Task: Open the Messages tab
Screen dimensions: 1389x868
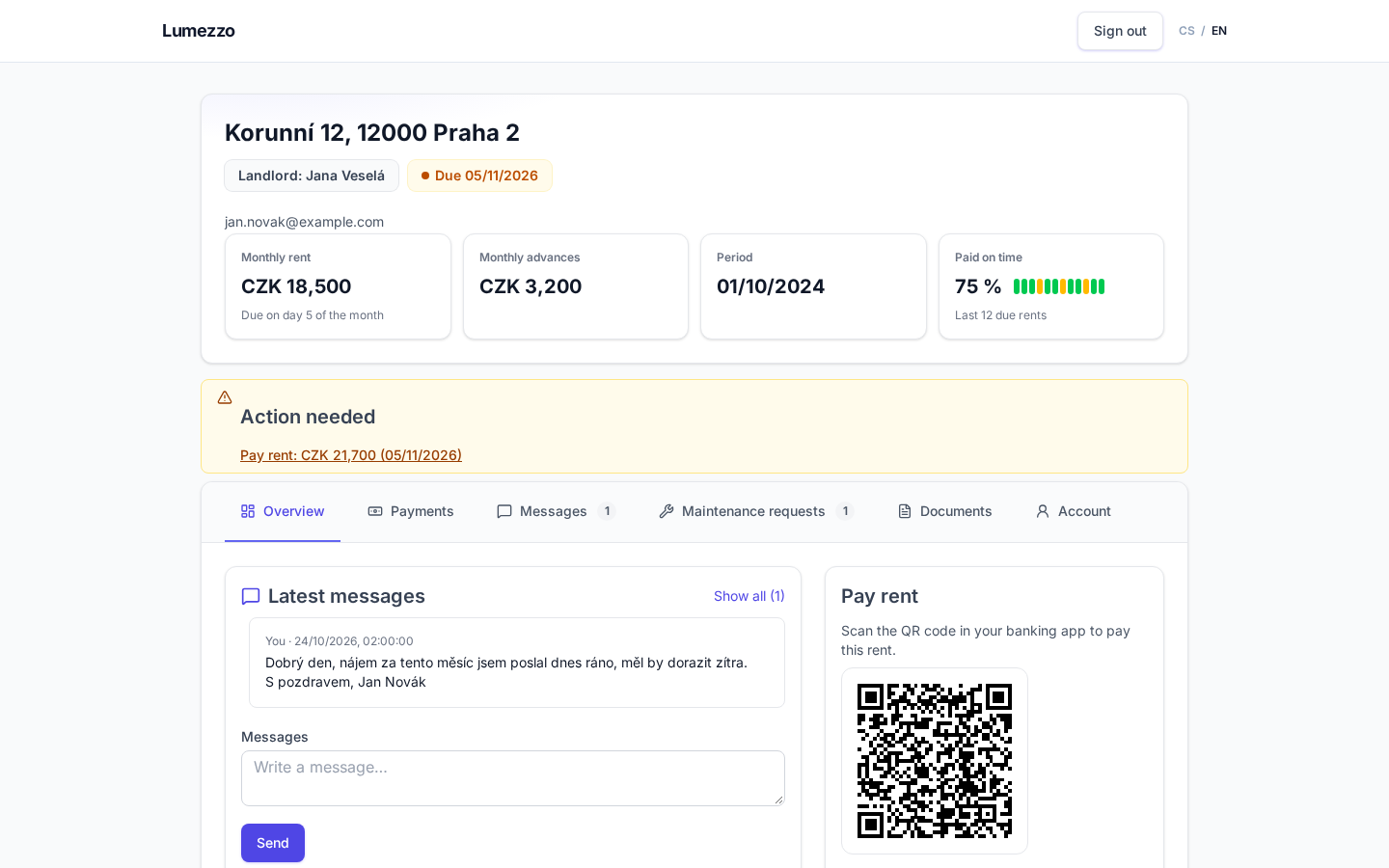Action: tap(557, 511)
